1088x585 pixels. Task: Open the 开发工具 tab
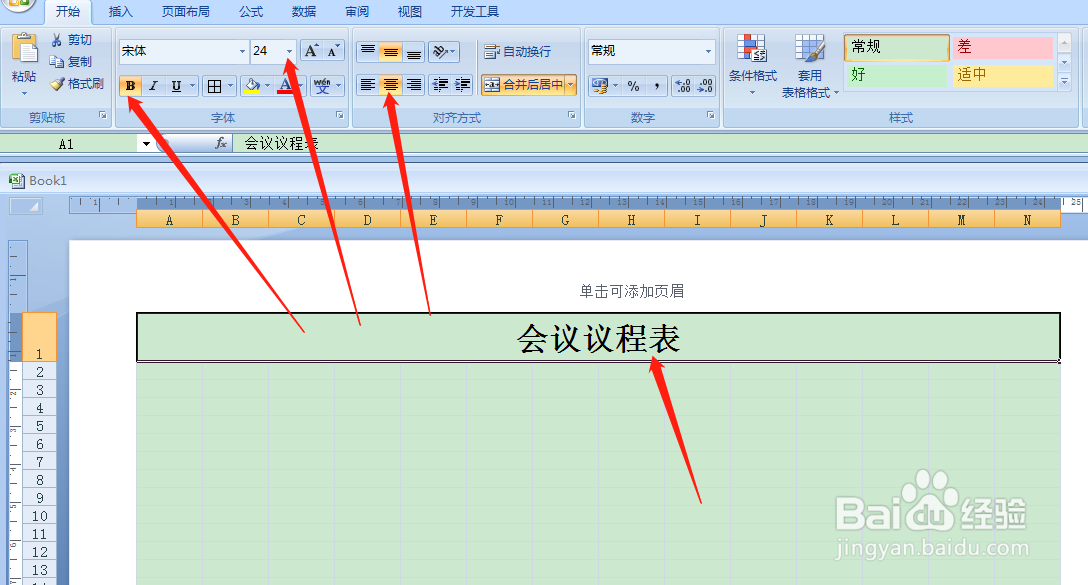(x=475, y=12)
